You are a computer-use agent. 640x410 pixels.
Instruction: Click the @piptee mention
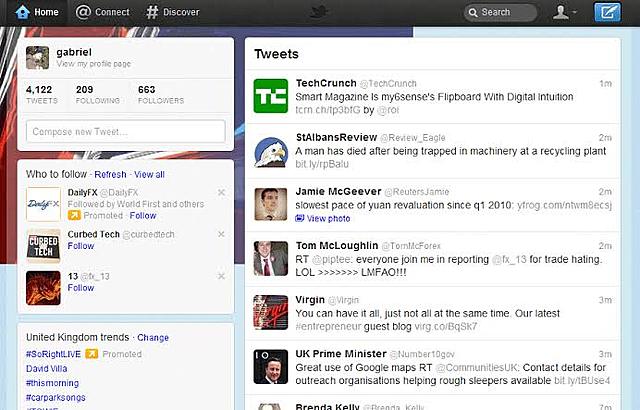pos(331,259)
